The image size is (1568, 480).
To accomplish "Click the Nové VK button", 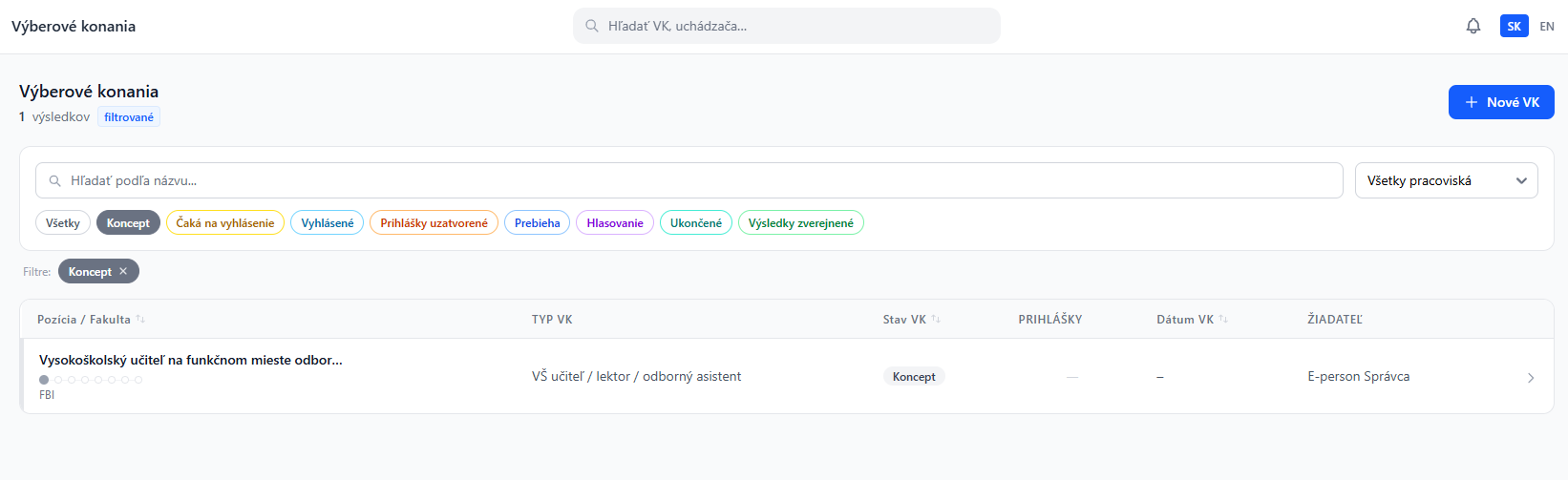I will click(1501, 102).
